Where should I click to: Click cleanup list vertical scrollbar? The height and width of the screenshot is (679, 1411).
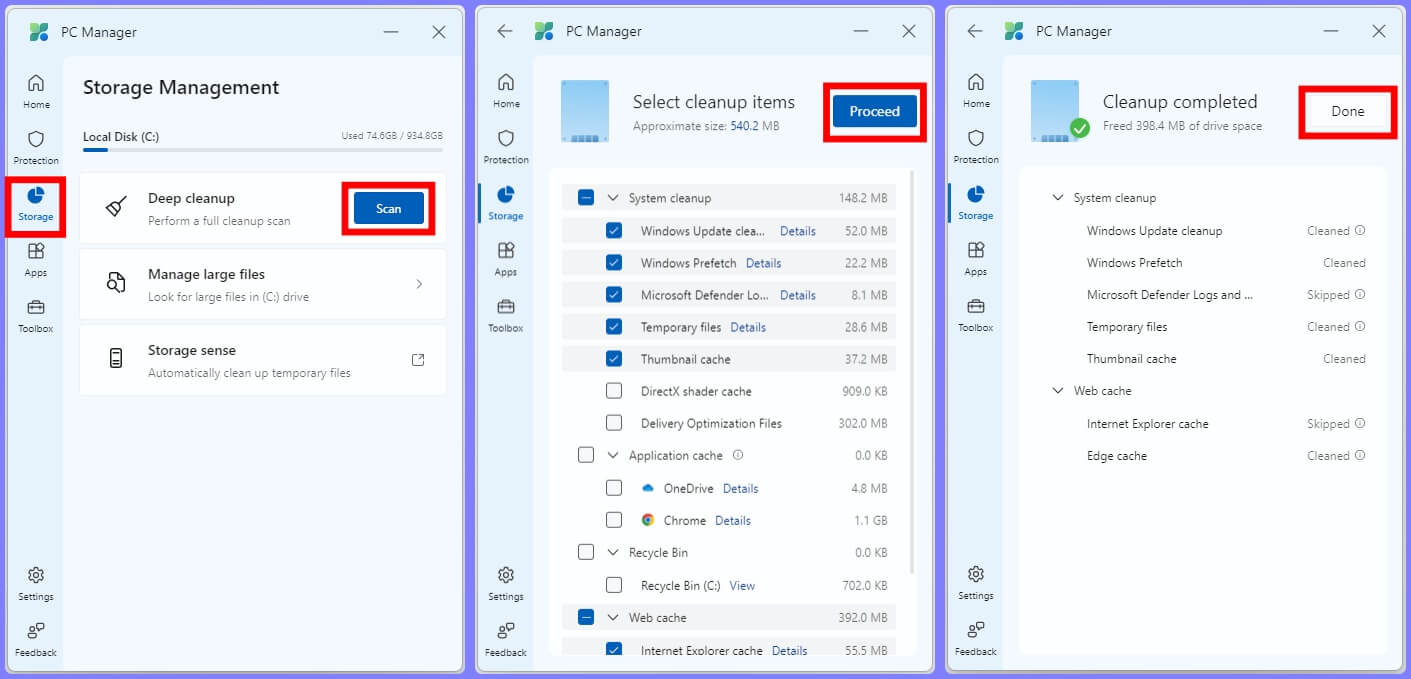point(912,372)
